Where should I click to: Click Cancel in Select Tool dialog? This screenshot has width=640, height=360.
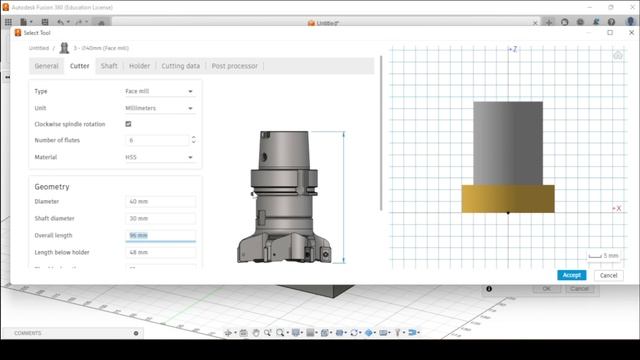click(609, 275)
